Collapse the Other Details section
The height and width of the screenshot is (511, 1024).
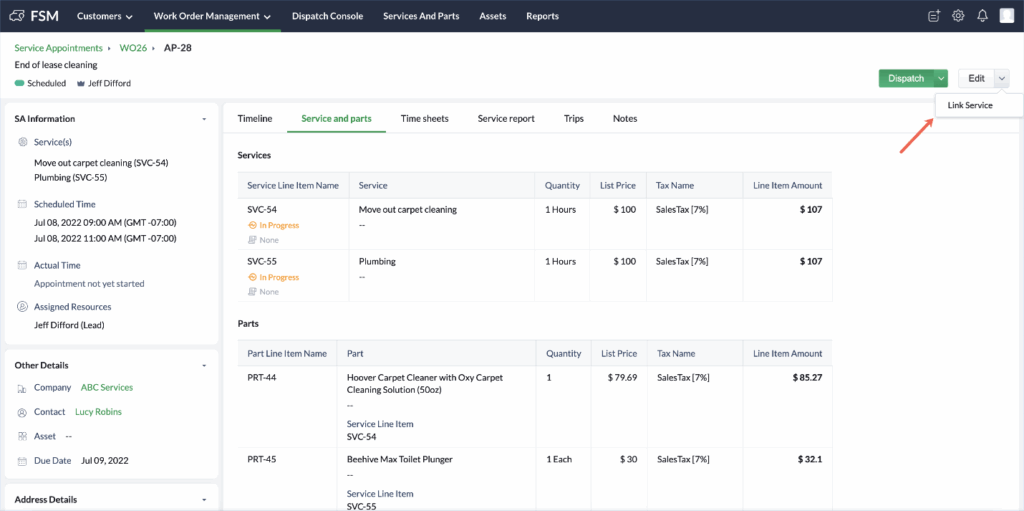204,366
